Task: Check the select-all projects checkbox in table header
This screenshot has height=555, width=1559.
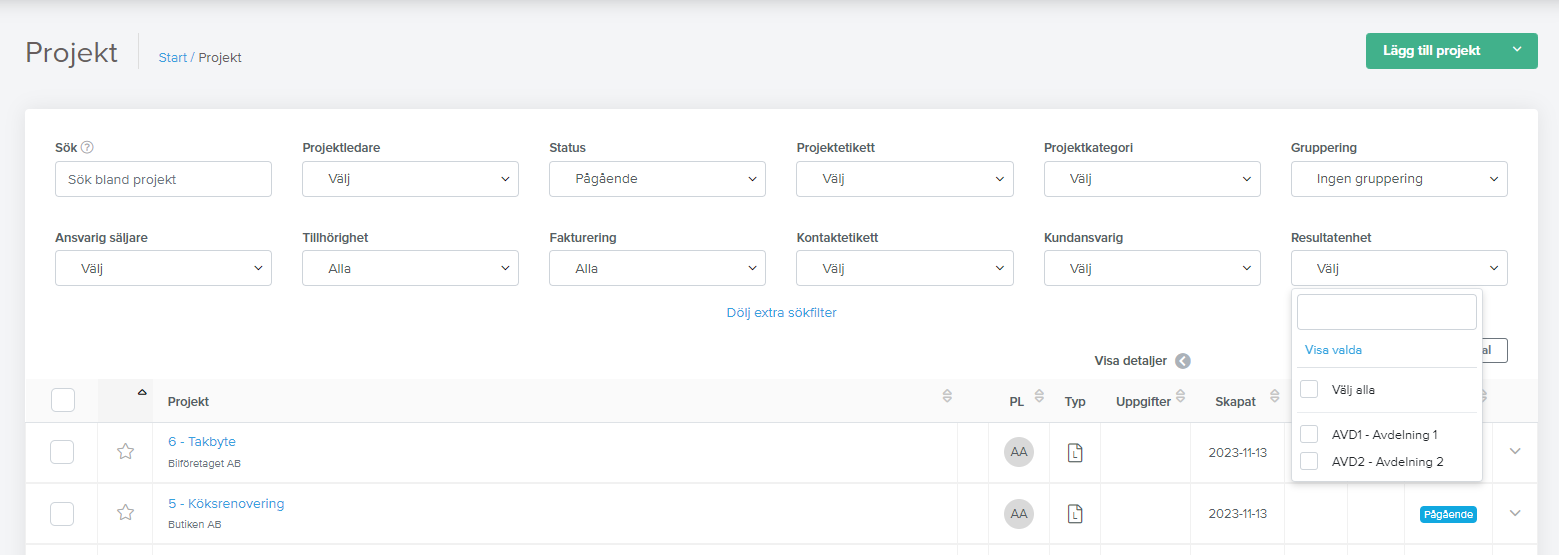Action: point(63,400)
